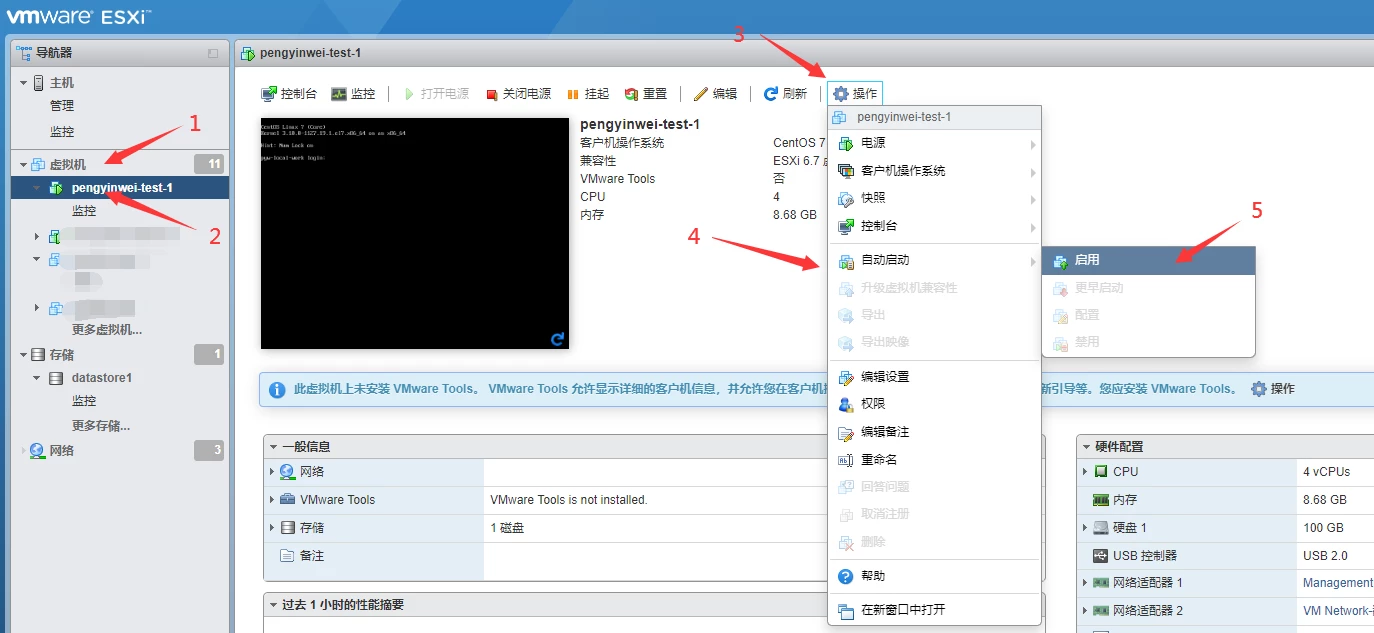Choose 在新窗口中打开 open in new window
Viewport: 1374px width, 633px height.
pos(935,610)
